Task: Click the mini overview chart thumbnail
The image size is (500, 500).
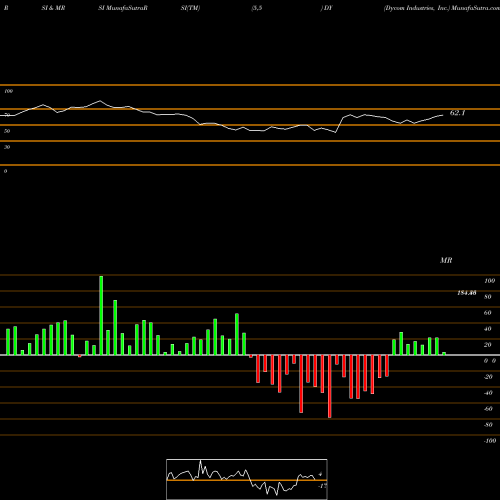Action: (x=247, y=479)
